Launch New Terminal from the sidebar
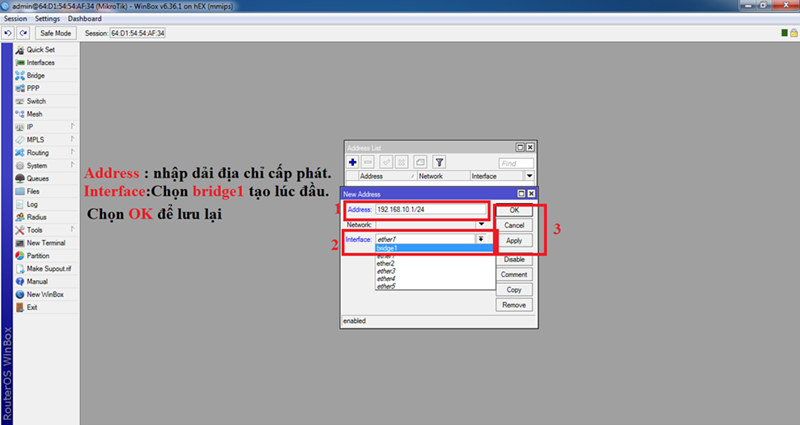 click(x=46, y=243)
